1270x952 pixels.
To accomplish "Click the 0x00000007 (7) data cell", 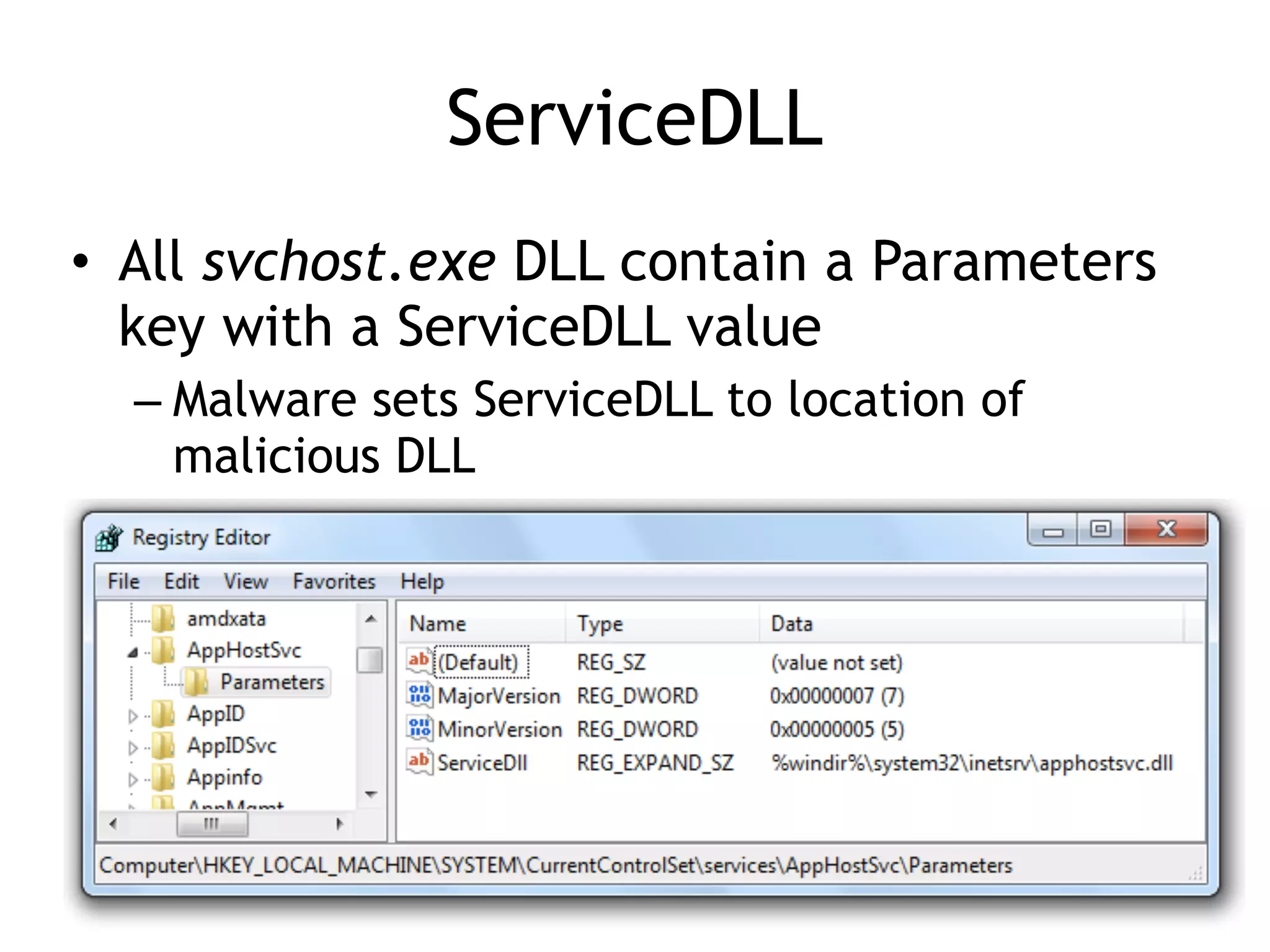I will (x=837, y=696).
